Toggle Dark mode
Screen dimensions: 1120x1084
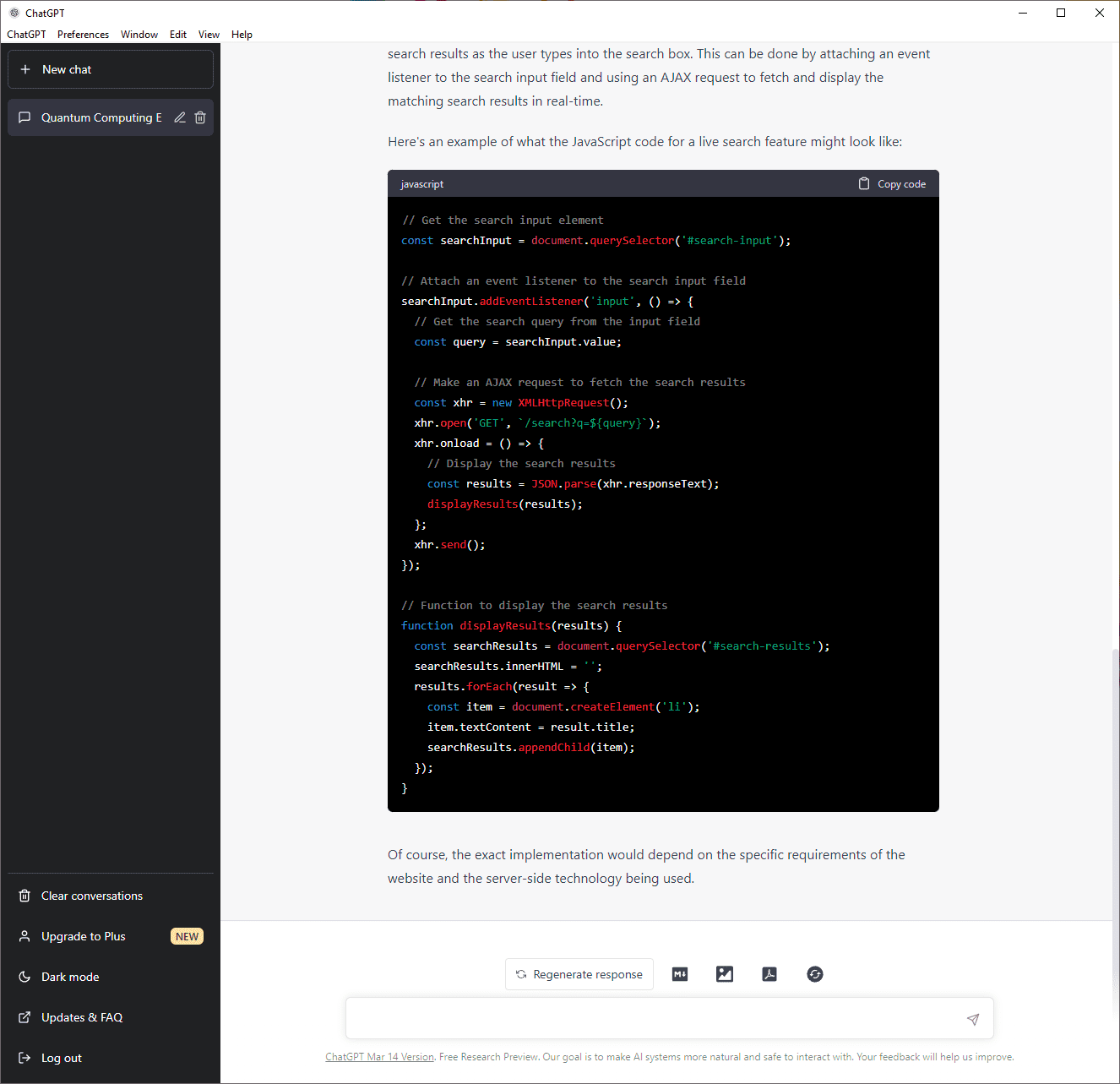tap(111, 977)
